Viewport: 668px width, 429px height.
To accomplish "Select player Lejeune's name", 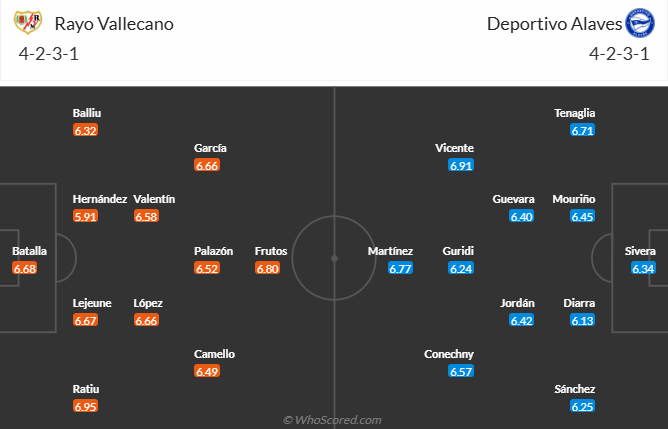I will pyautogui.click(x=91, y=303).
